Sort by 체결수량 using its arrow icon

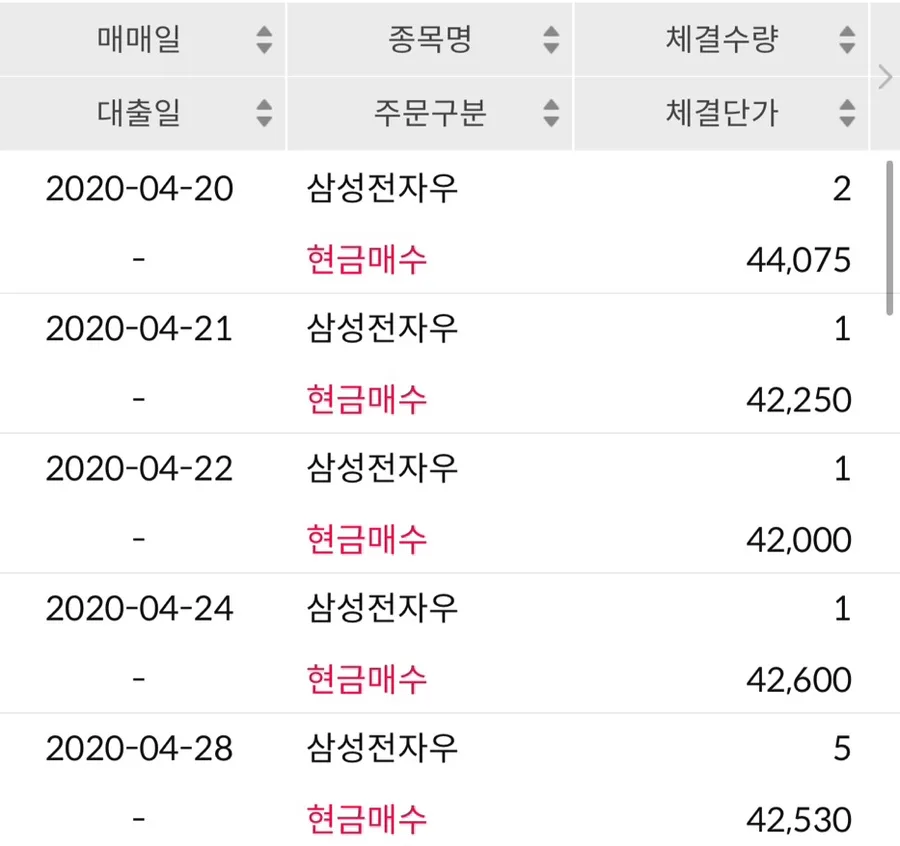pyautogui.click(x=847, y=40)
